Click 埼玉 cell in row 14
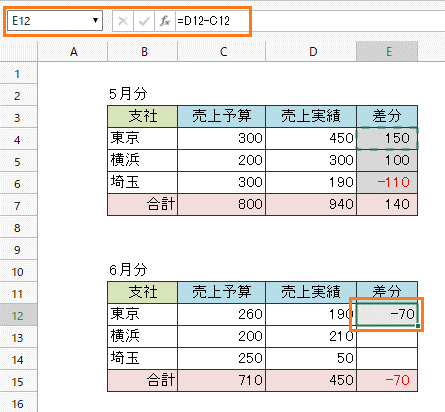 [x=143, y=358]
